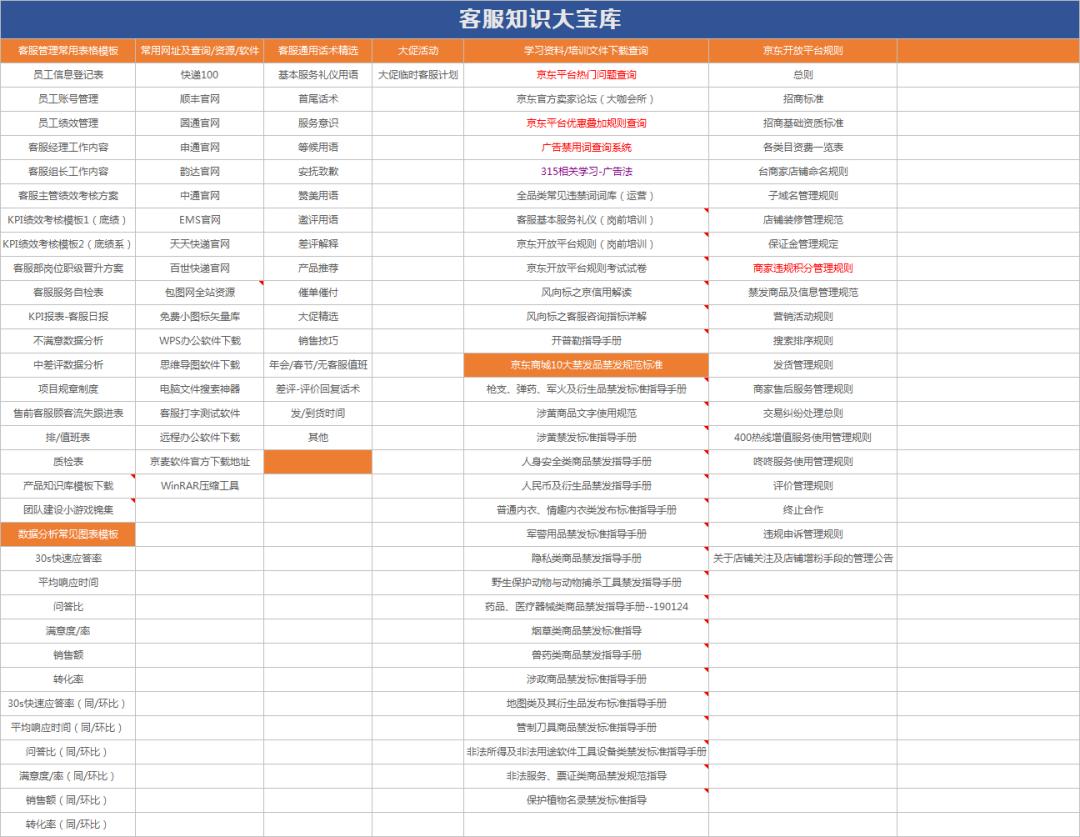Select 满意度/率（同/环比）
This screenshot has width=1080, height=837.
coord(67,776)
